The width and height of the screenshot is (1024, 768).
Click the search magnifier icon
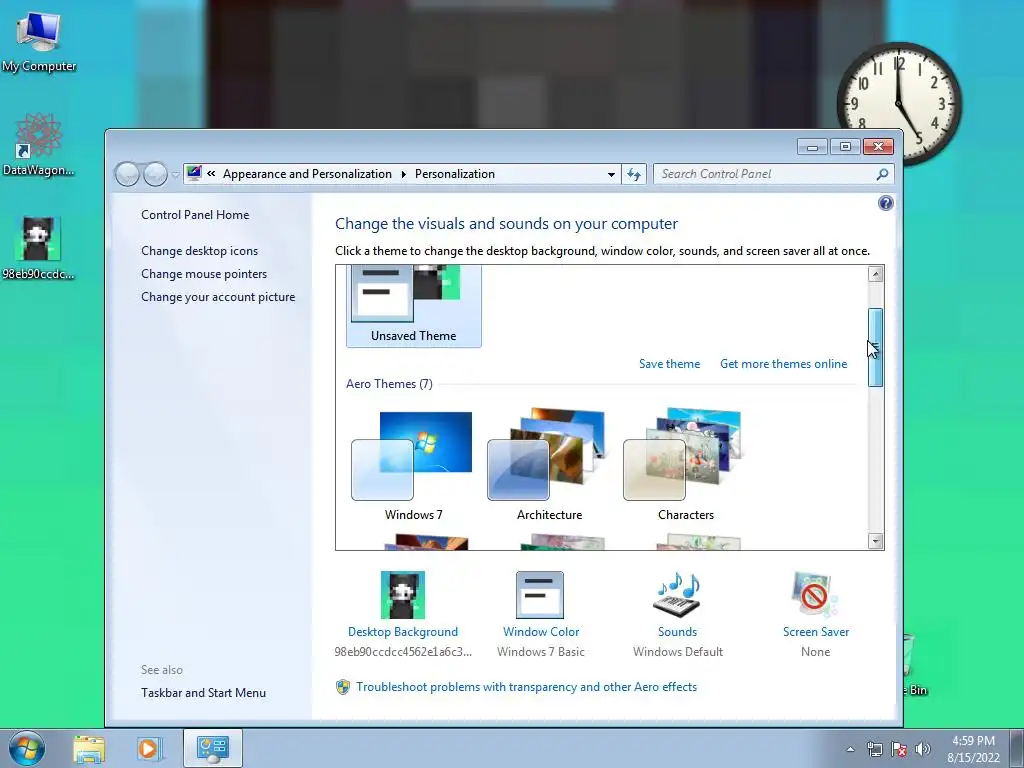[x=882, y=174]
